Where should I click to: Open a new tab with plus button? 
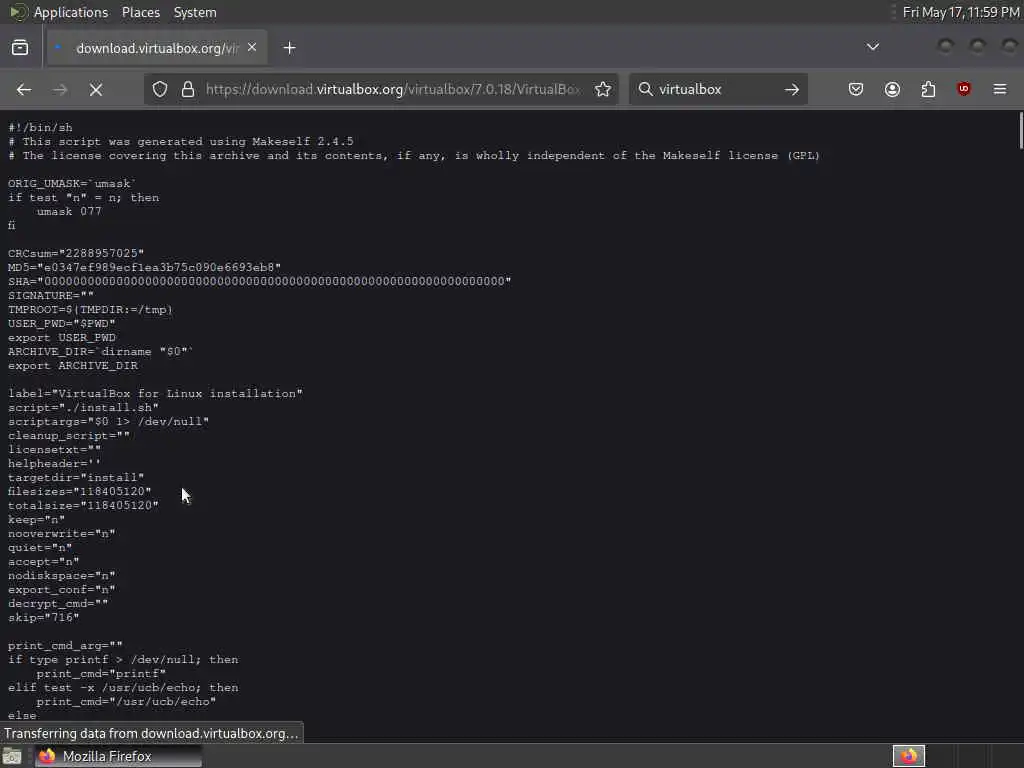coord(289,48)
